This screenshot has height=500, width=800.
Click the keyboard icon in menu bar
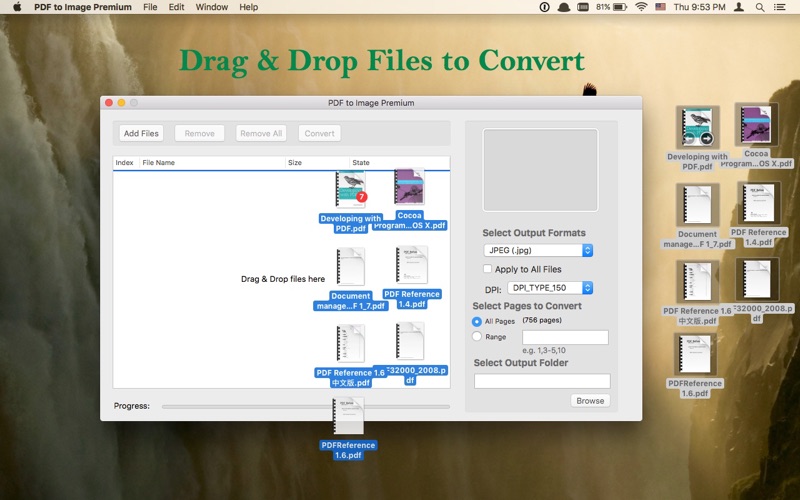coord(583,7)
